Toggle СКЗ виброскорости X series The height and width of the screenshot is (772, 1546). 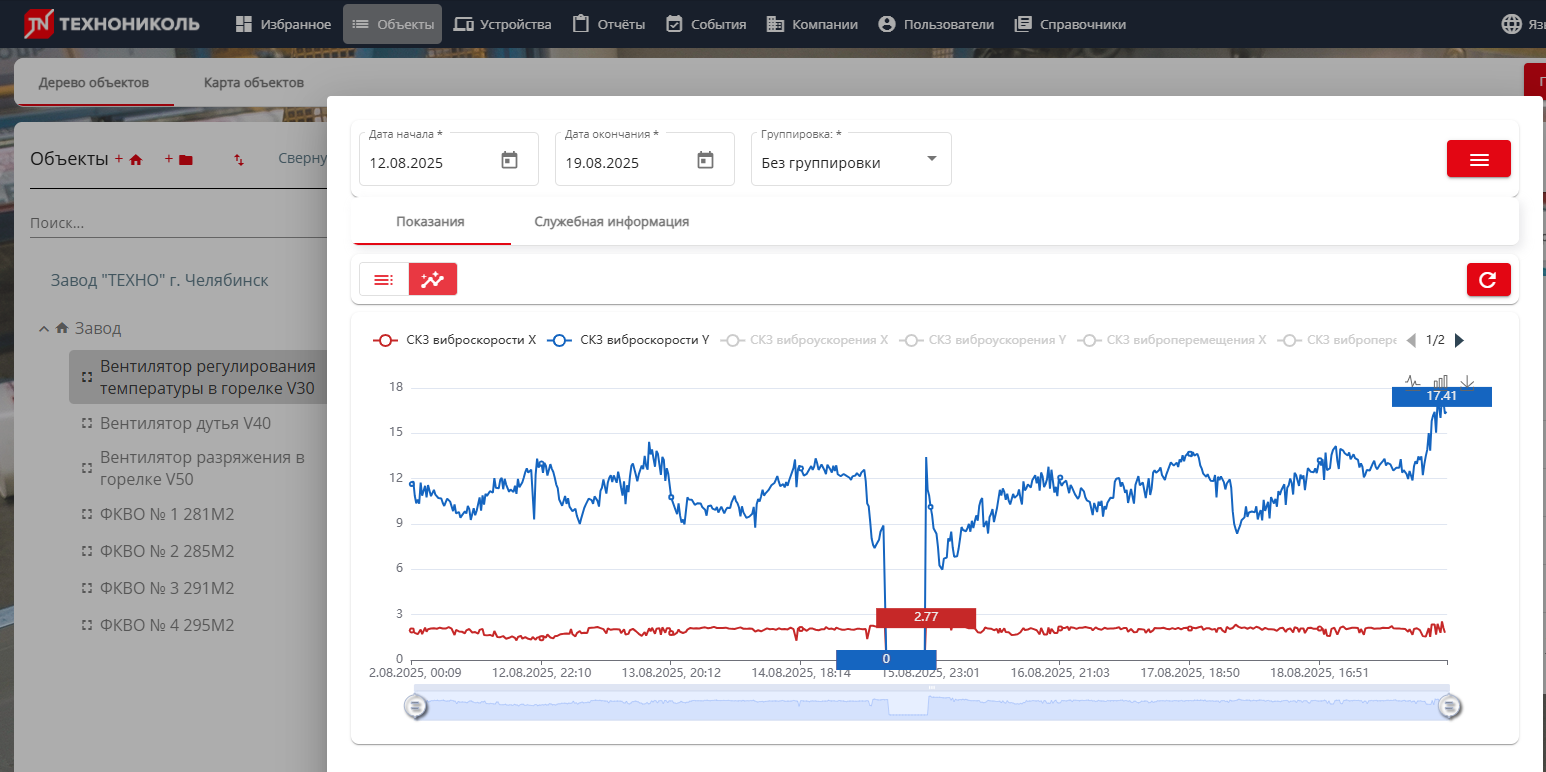(455, 340)
